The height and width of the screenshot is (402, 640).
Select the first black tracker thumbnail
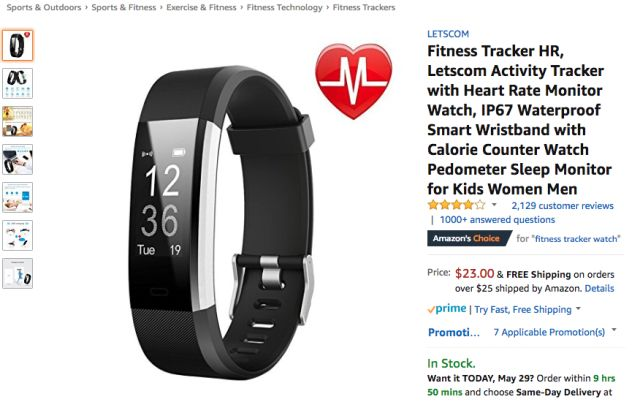[17, 45]
